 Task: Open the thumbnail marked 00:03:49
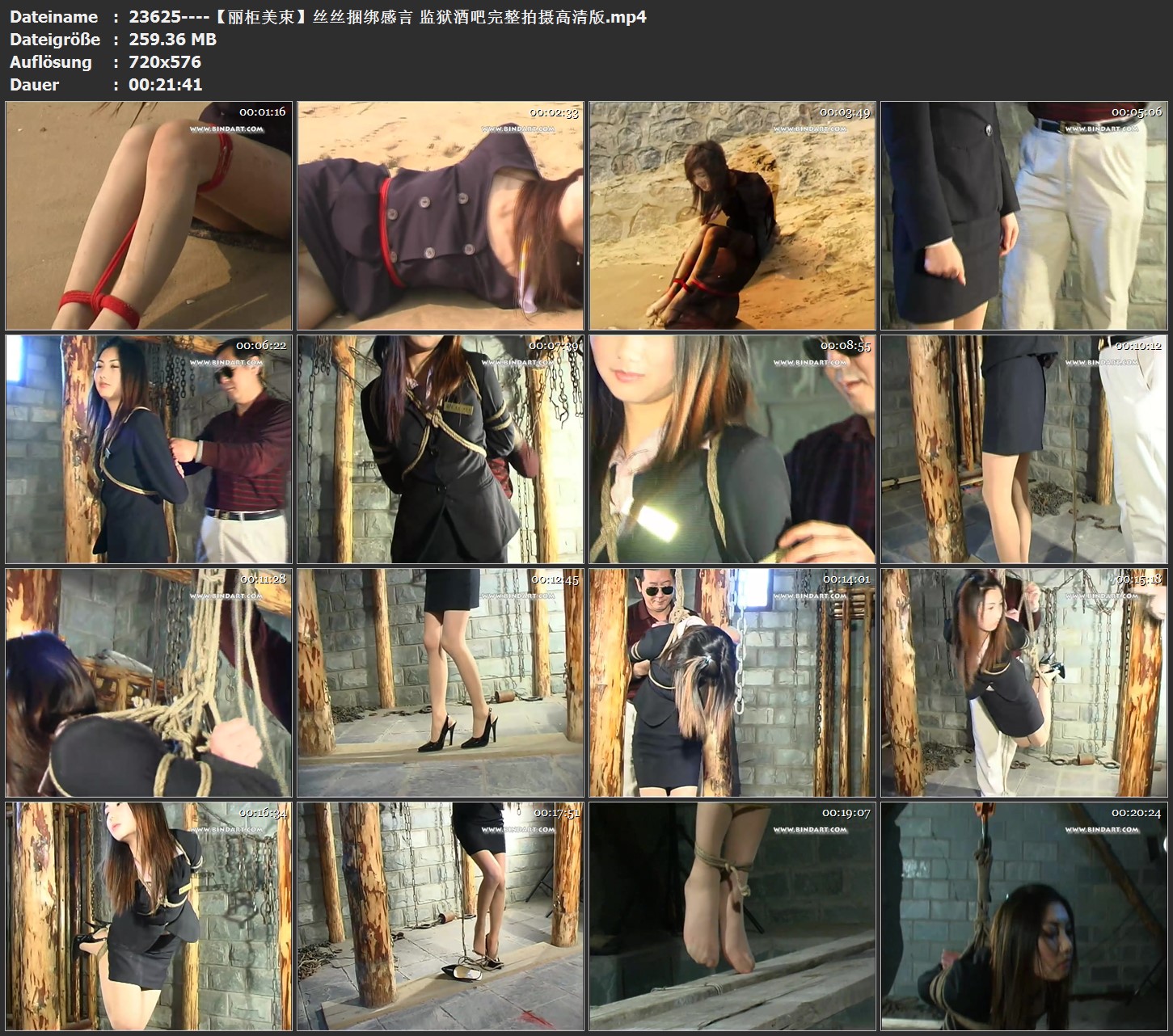tap(732, 216)
